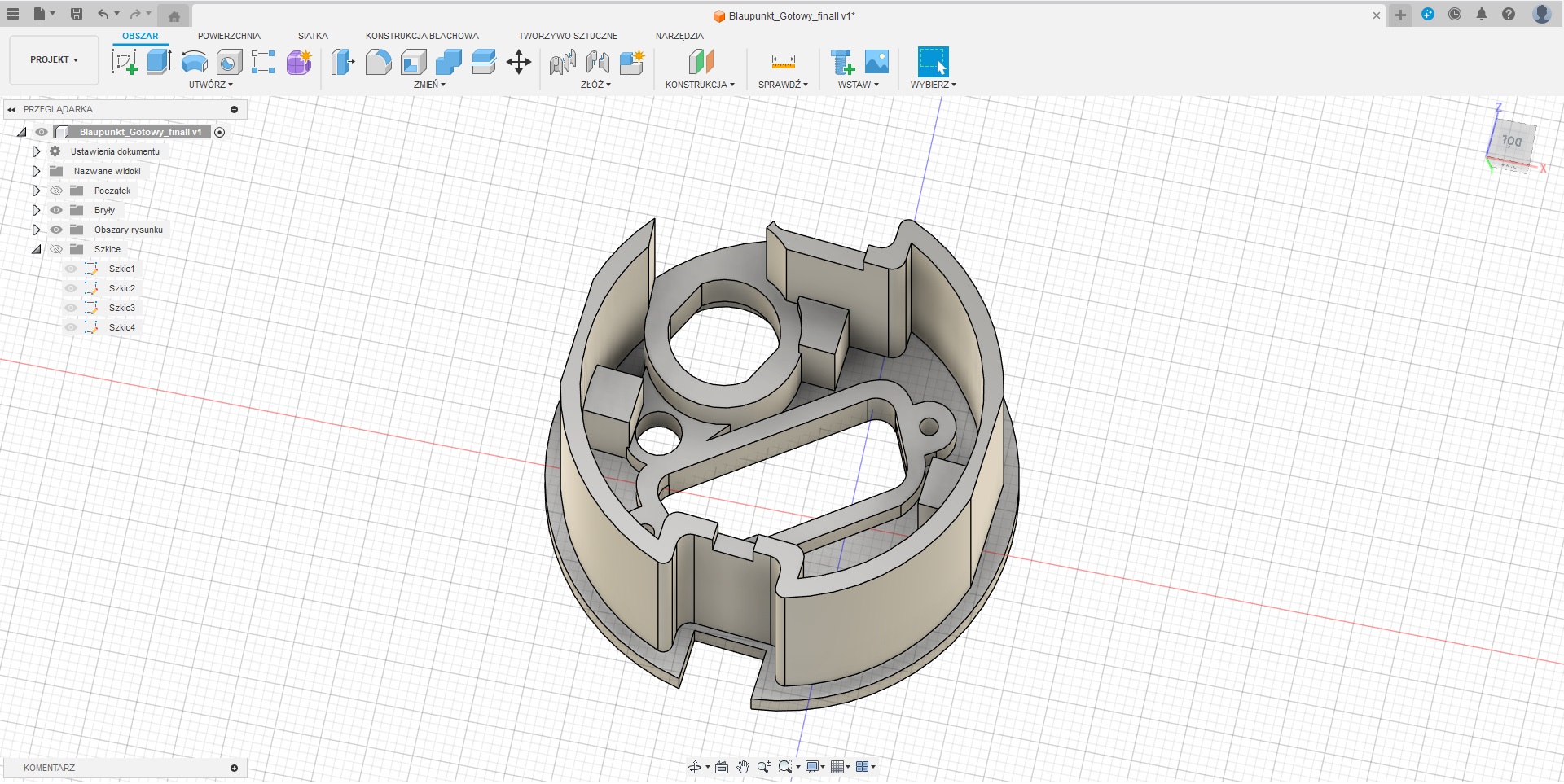Select the Revolve tool icon

[x=194, y=62]
